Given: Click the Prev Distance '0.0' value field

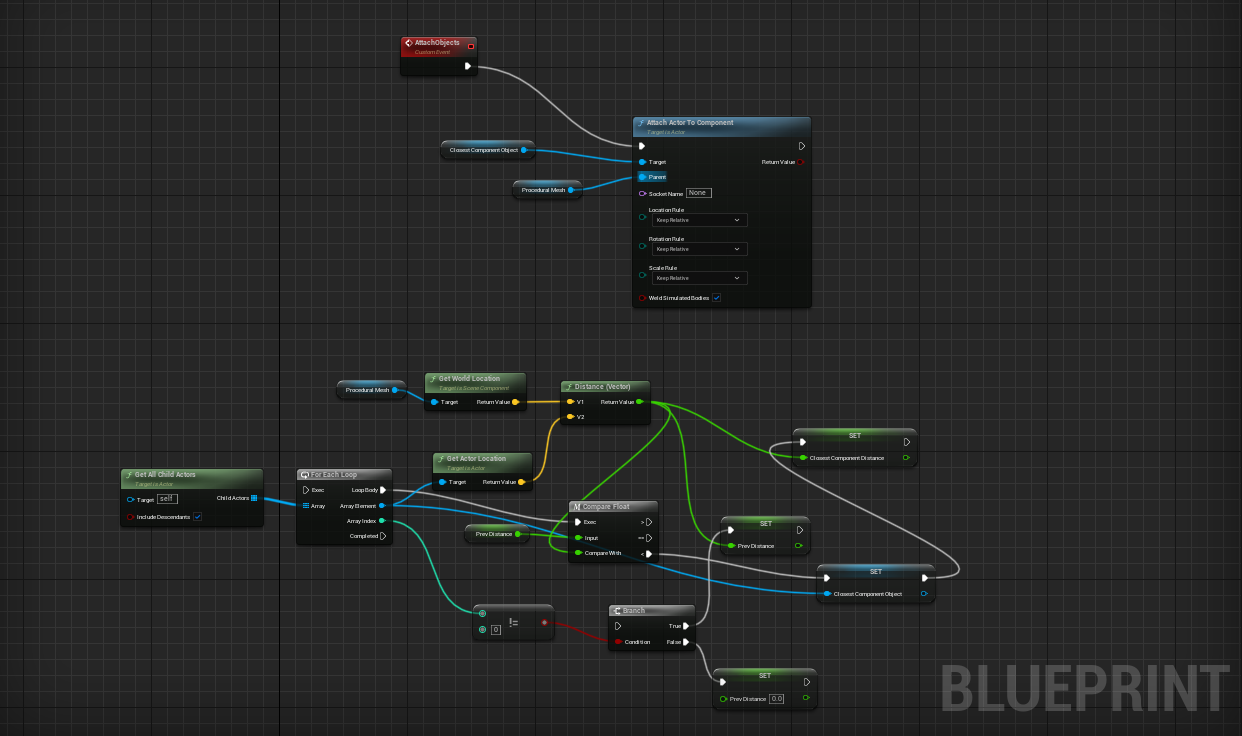Looking at the screenshot, I should (x=777, y=699).
